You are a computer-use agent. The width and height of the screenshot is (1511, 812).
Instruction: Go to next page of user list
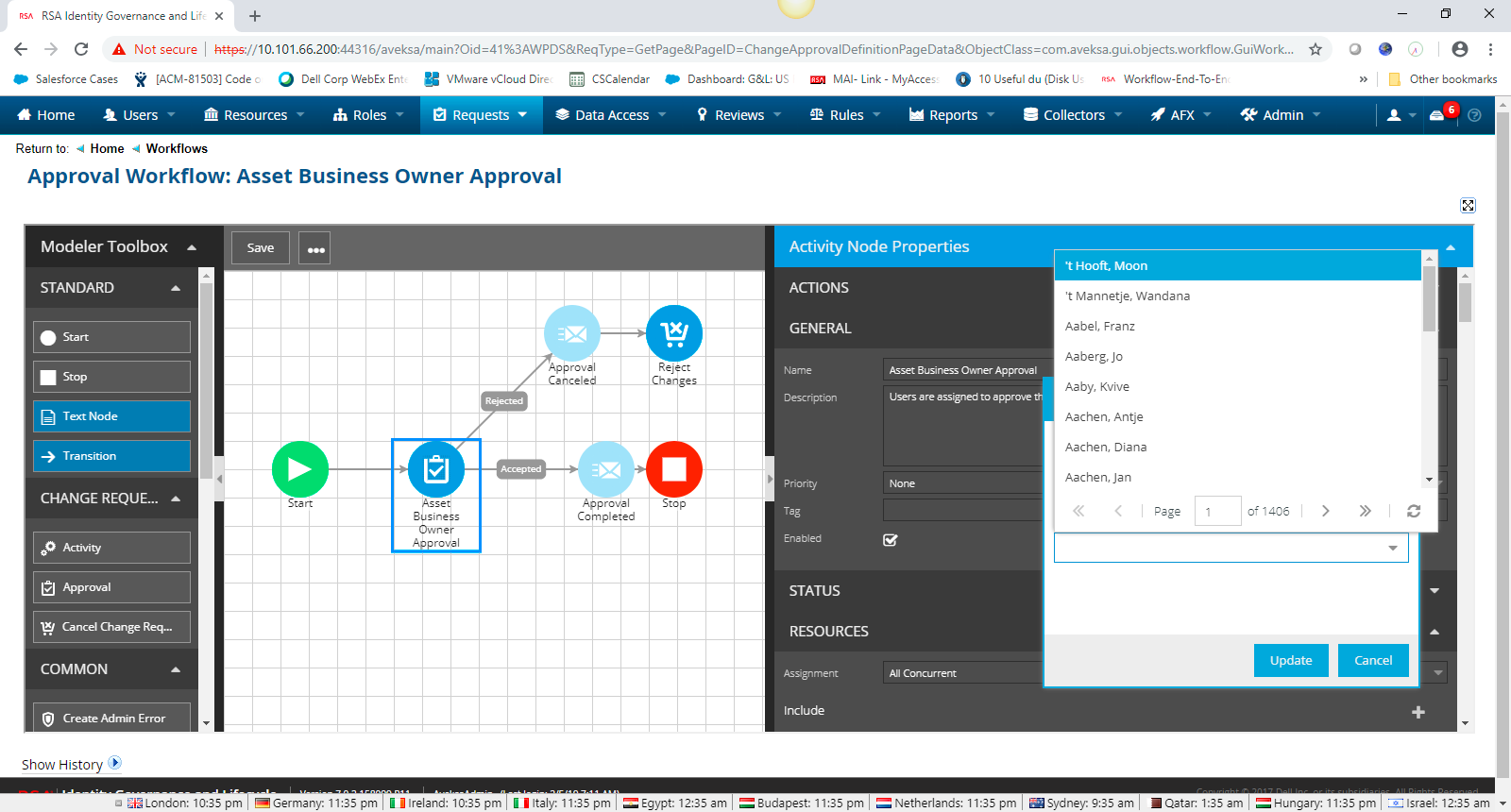click(1325, 511)
